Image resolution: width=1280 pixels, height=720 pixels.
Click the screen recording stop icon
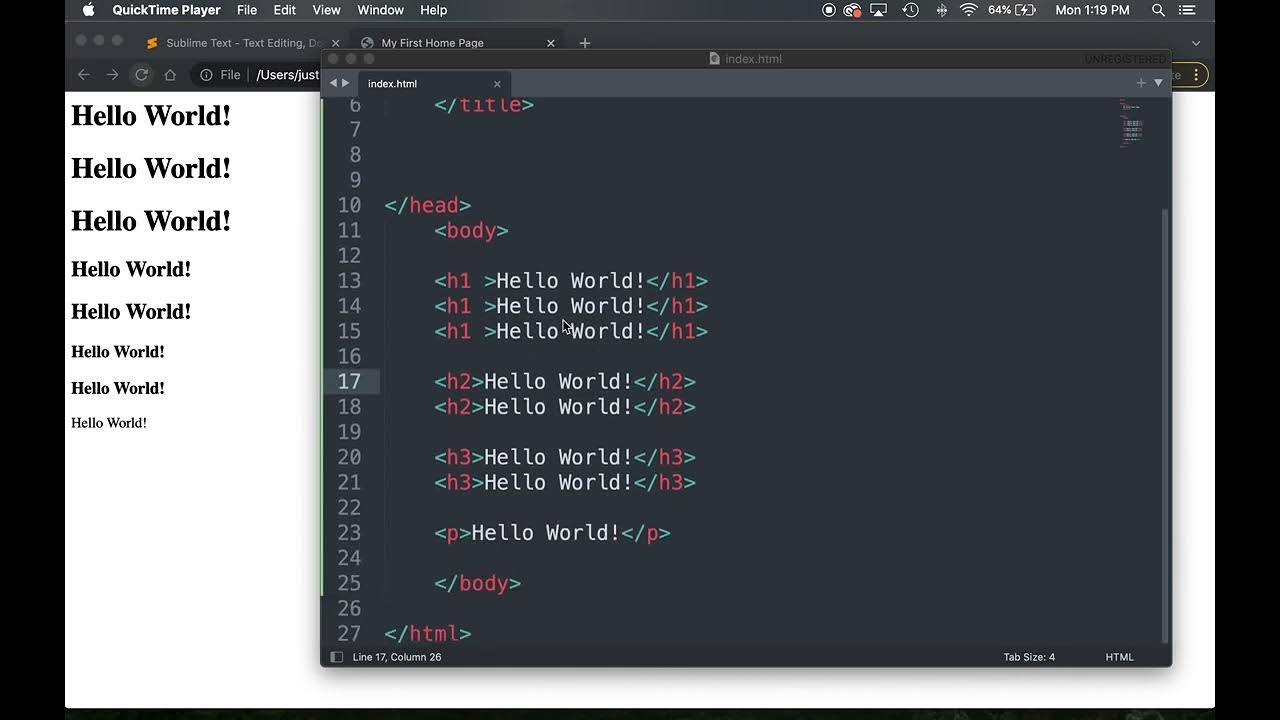[829, 10]
